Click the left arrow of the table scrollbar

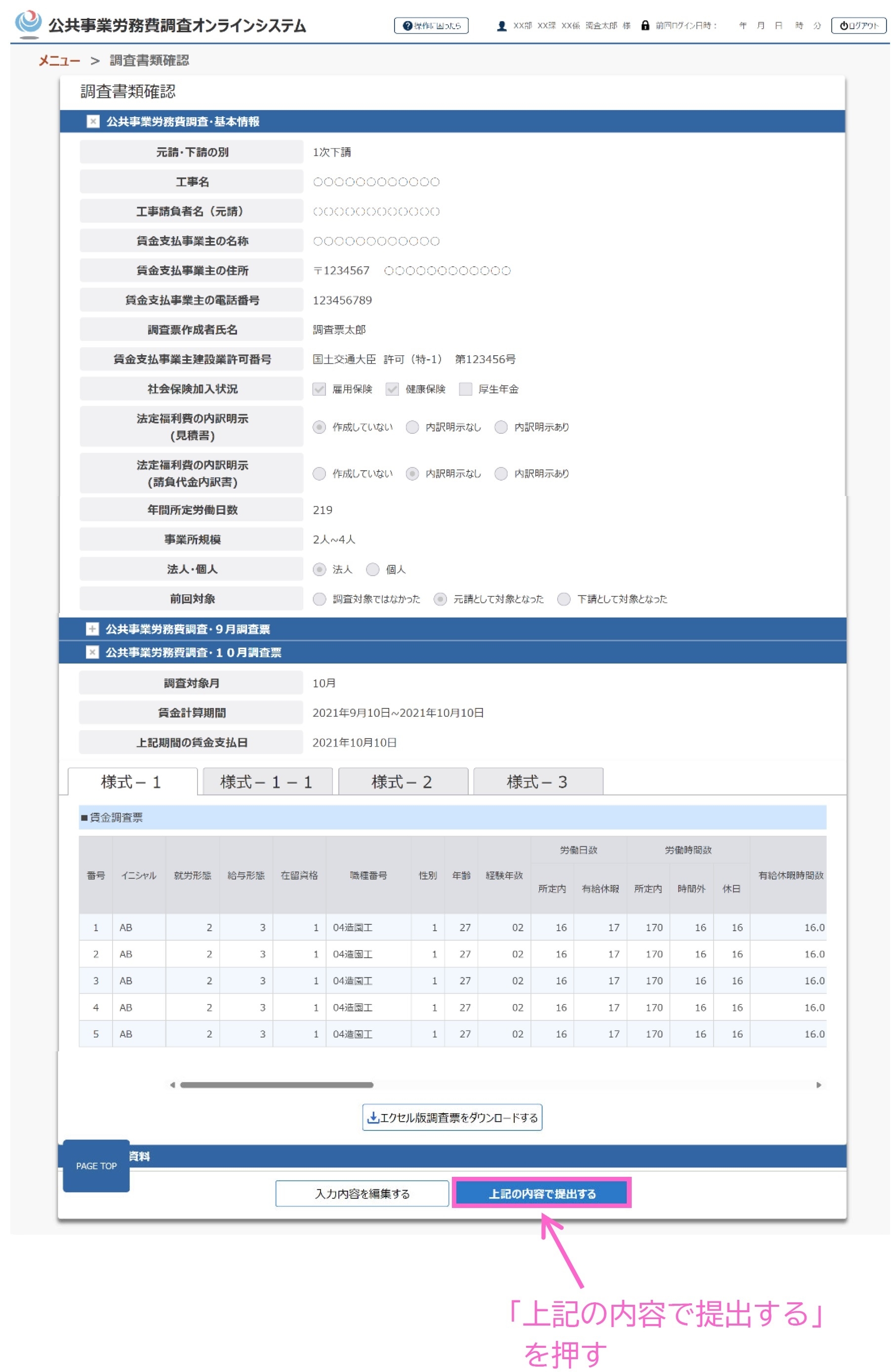[x=172, y=1084]
